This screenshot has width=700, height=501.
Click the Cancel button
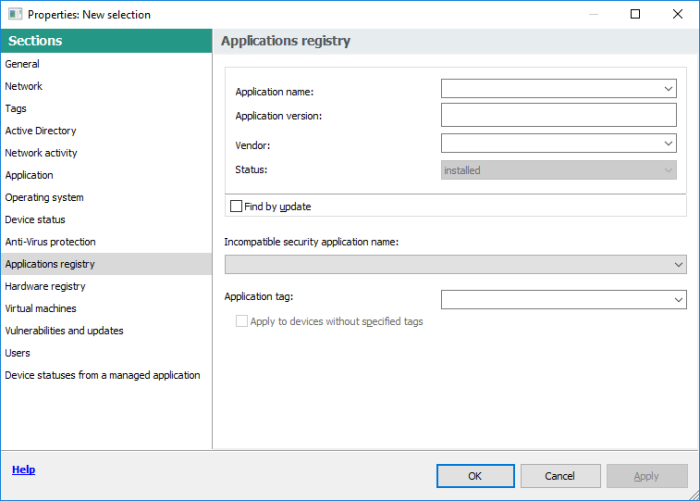click(560, 476)
